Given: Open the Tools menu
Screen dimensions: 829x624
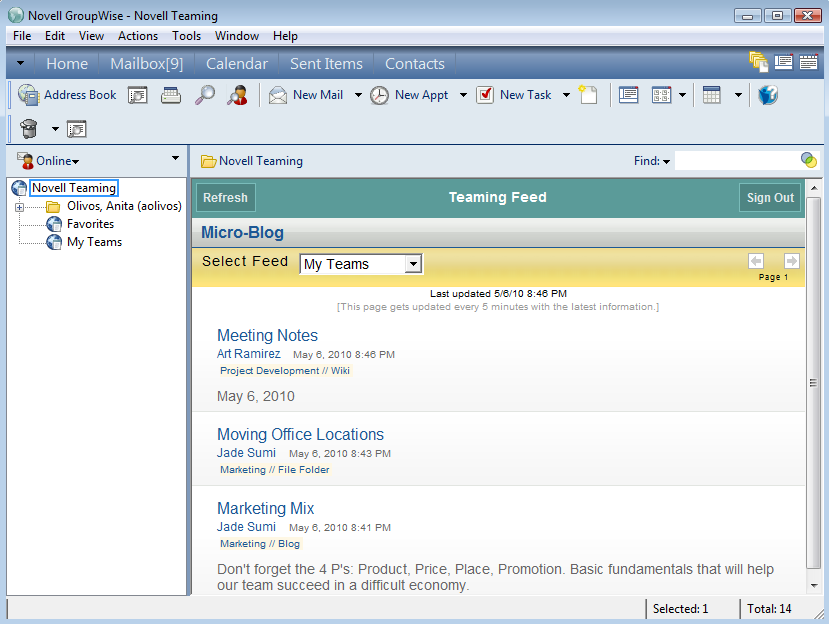Looking at the screenshot, I should pyautogui.click(x=187, y=36).
